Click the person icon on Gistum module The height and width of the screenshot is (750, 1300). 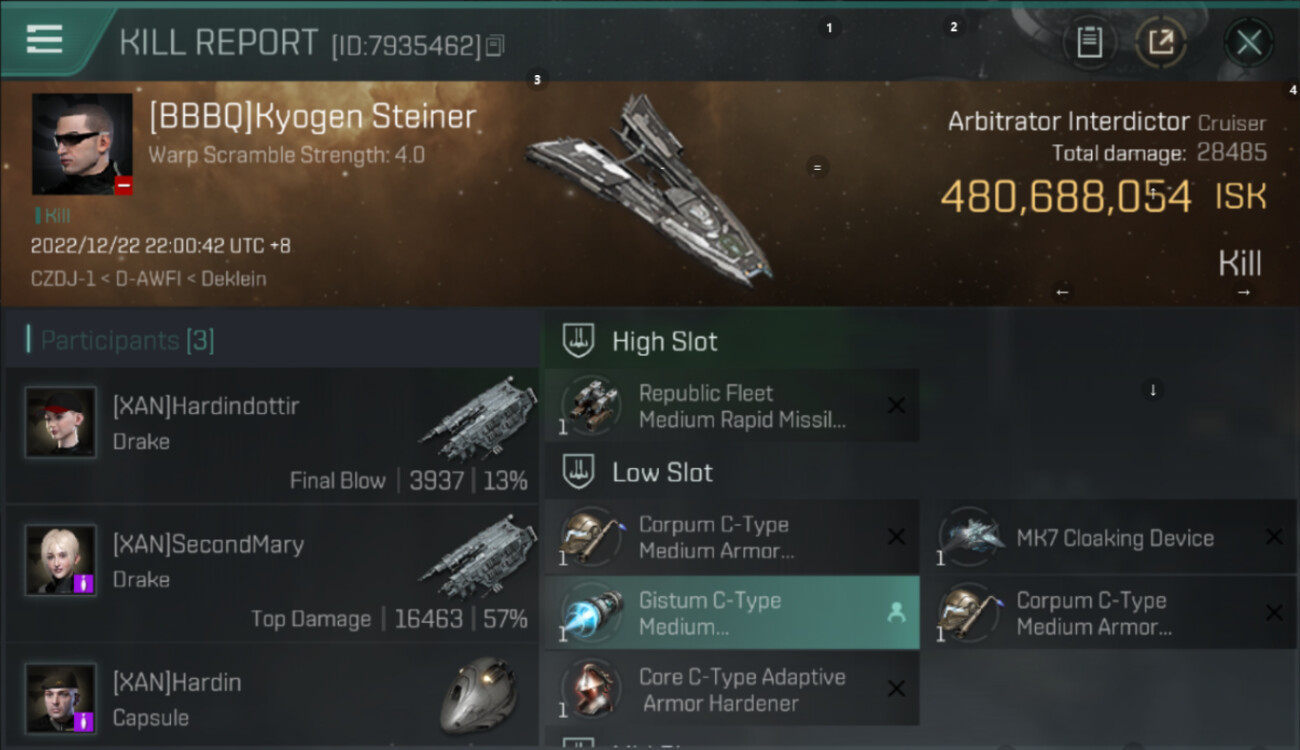pyautogui.click(x=896, y=613)
